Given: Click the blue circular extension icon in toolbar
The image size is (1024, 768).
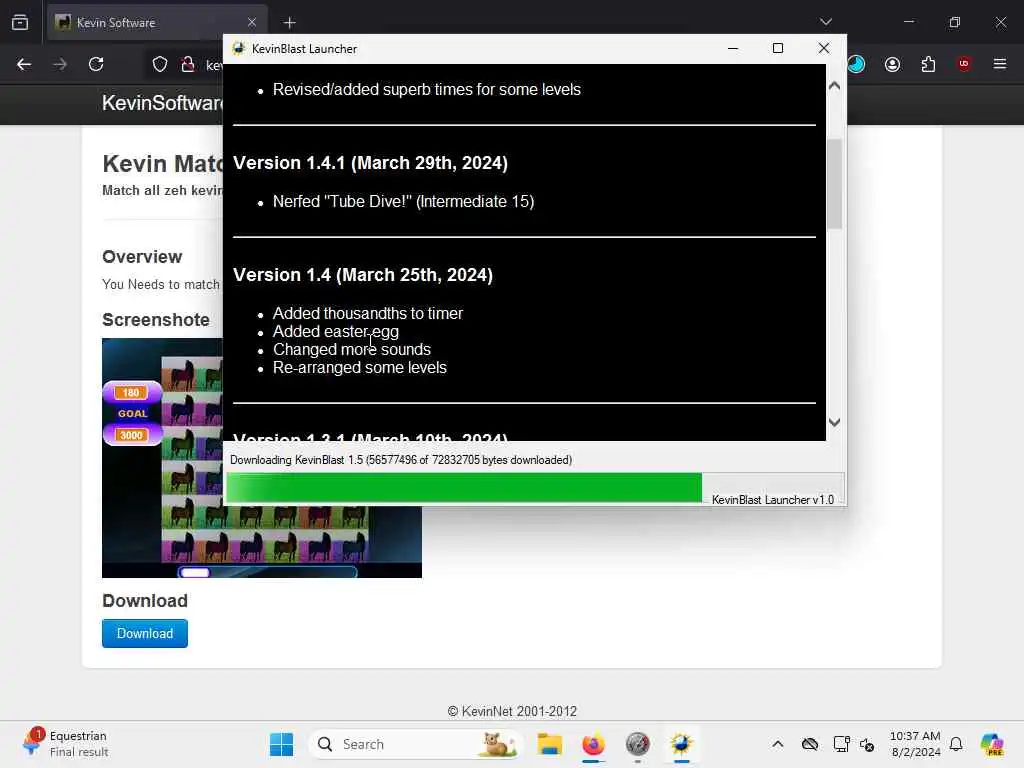Looking at the screenshot, I should point(856,64).
